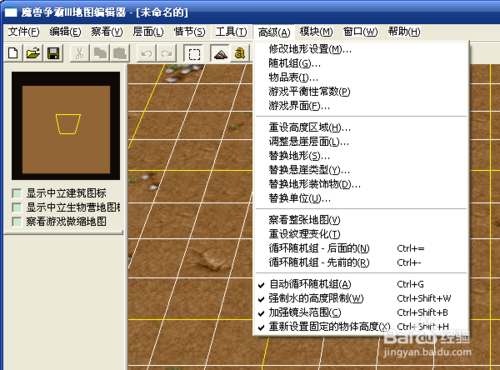Click the Redo arrow icon

(167, 53)
